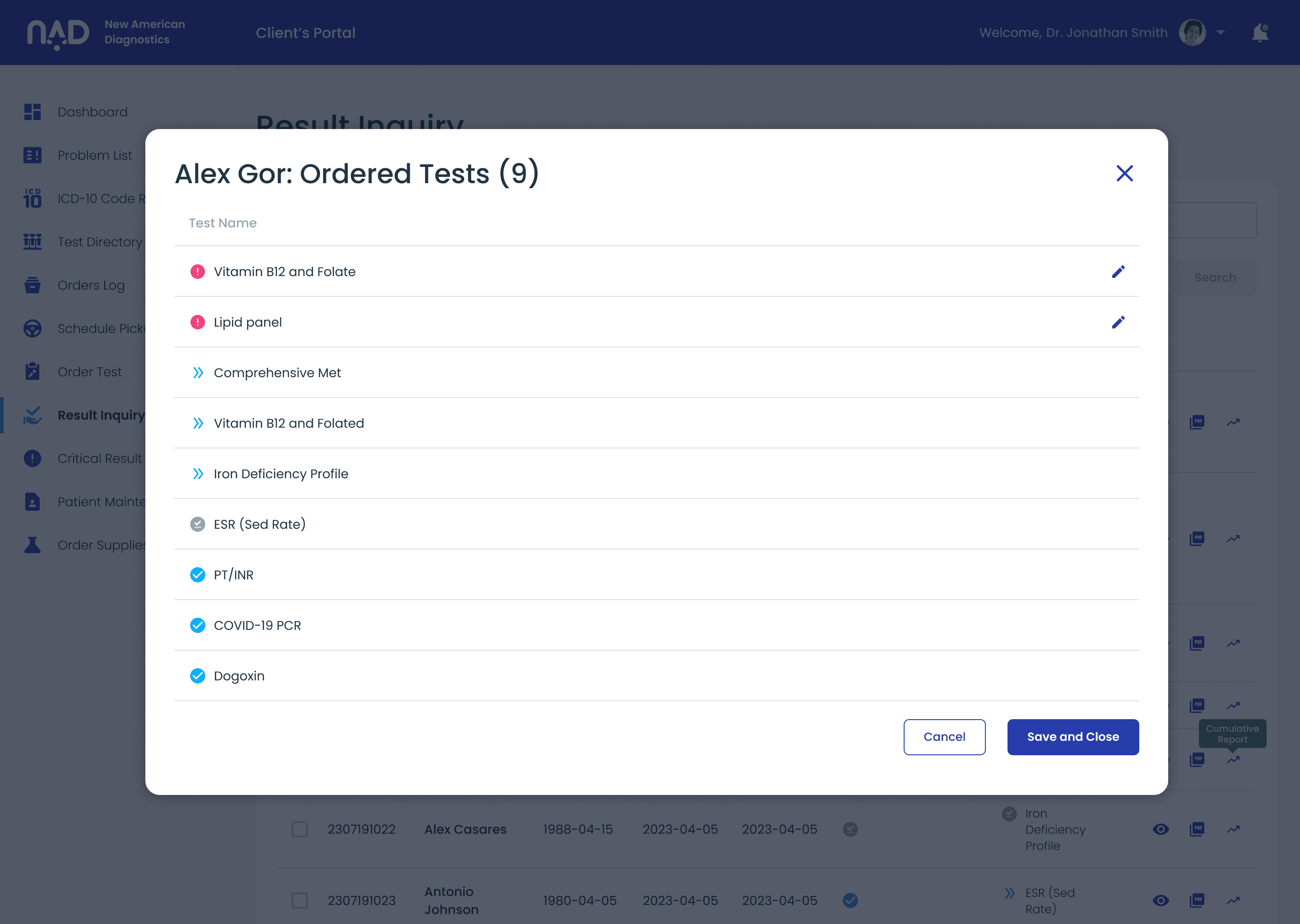
Task: Open Patient Maintenance sidebar item
Action: click(84, 502)
